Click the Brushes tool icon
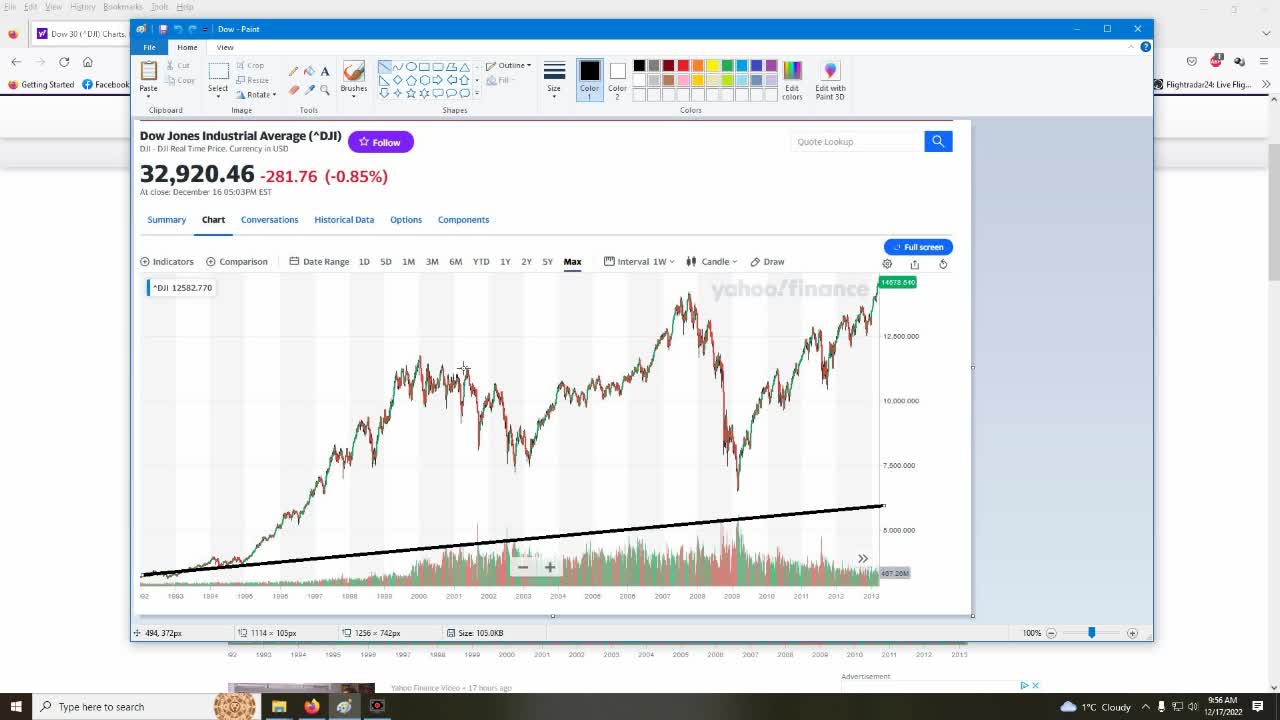1280x720 pixels. [353, 71]
